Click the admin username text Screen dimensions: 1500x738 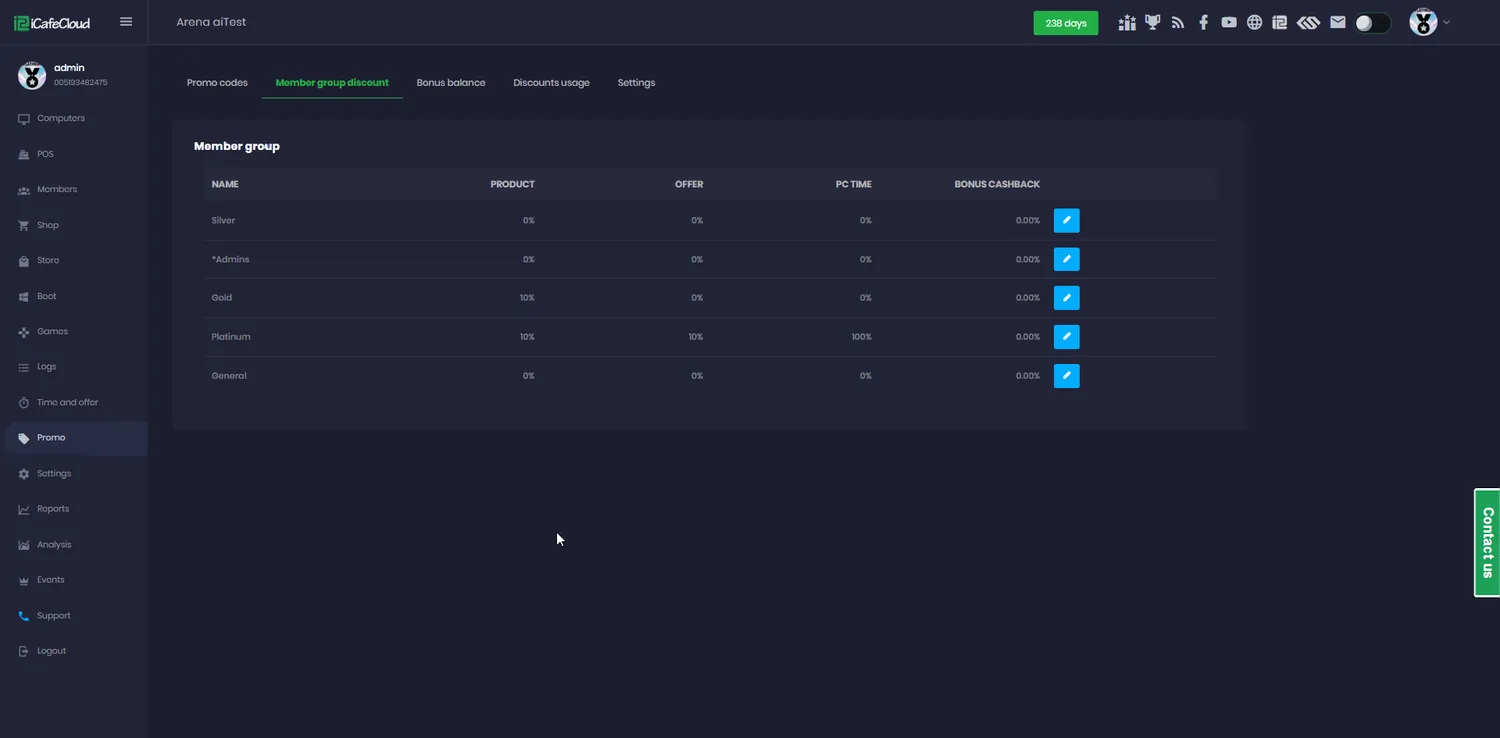pos(69,68)
